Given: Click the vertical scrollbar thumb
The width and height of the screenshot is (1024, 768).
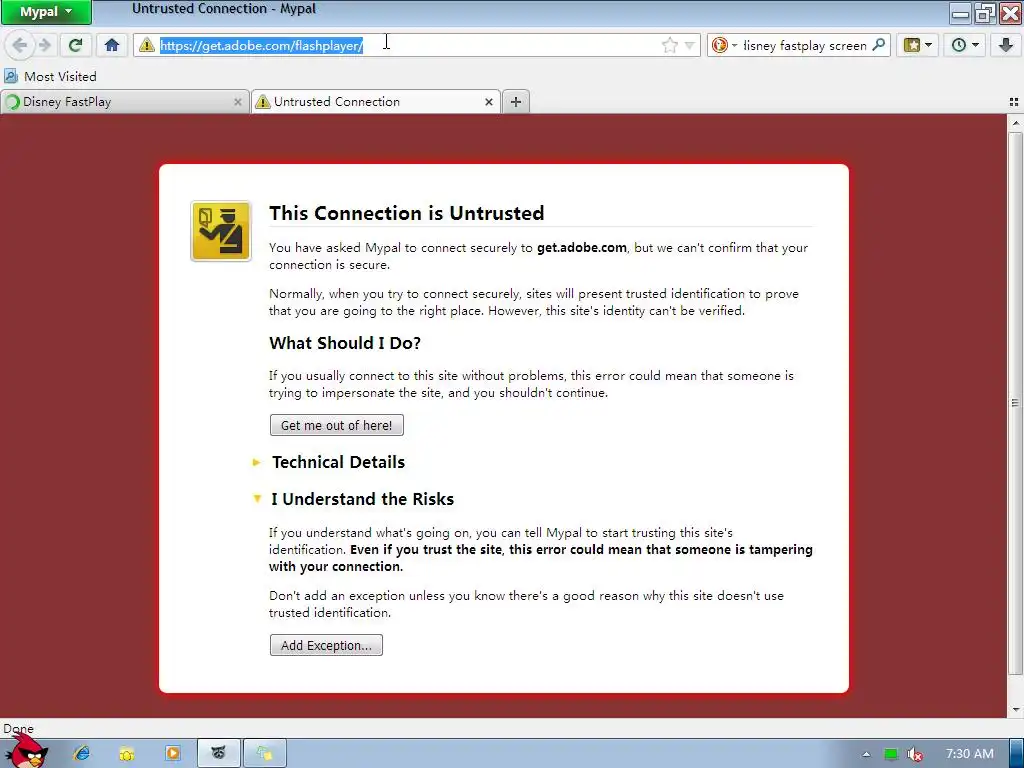Looking at the screenshot, I should click(x=1015, y=403).
